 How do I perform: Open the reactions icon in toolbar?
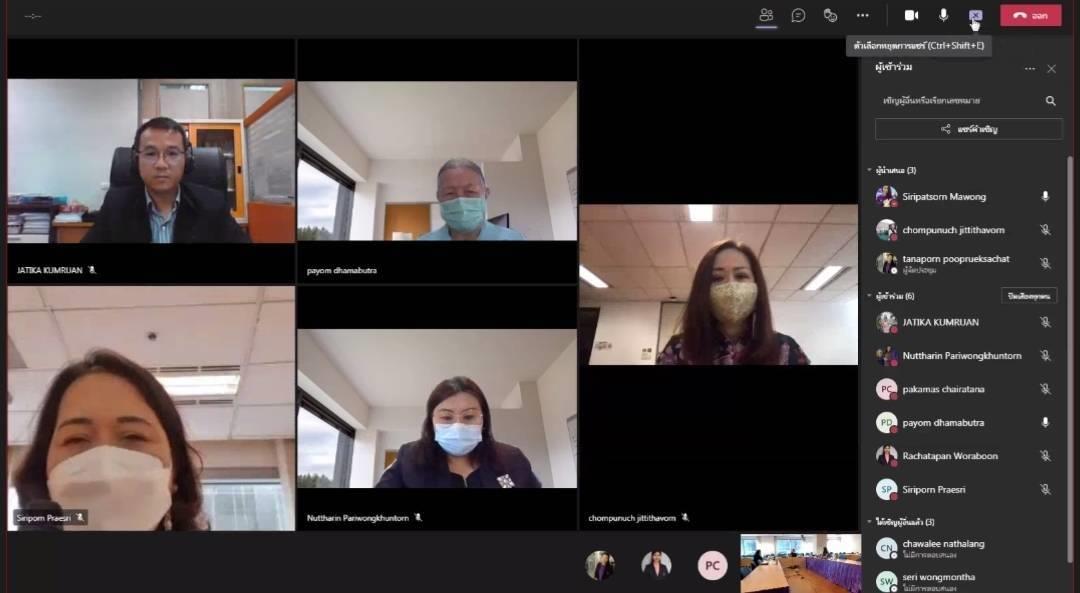point(831,15)
